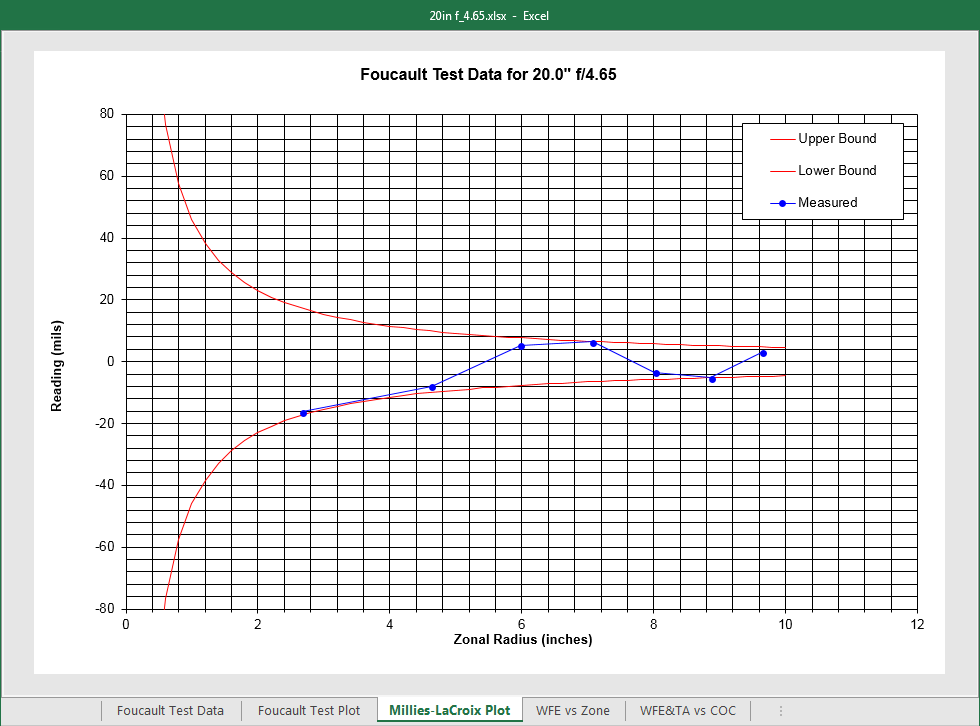The width and height of the screenshot is (980, 726).
Task: Click the 80 label on the vertical axis
Action: coord(106,114)
